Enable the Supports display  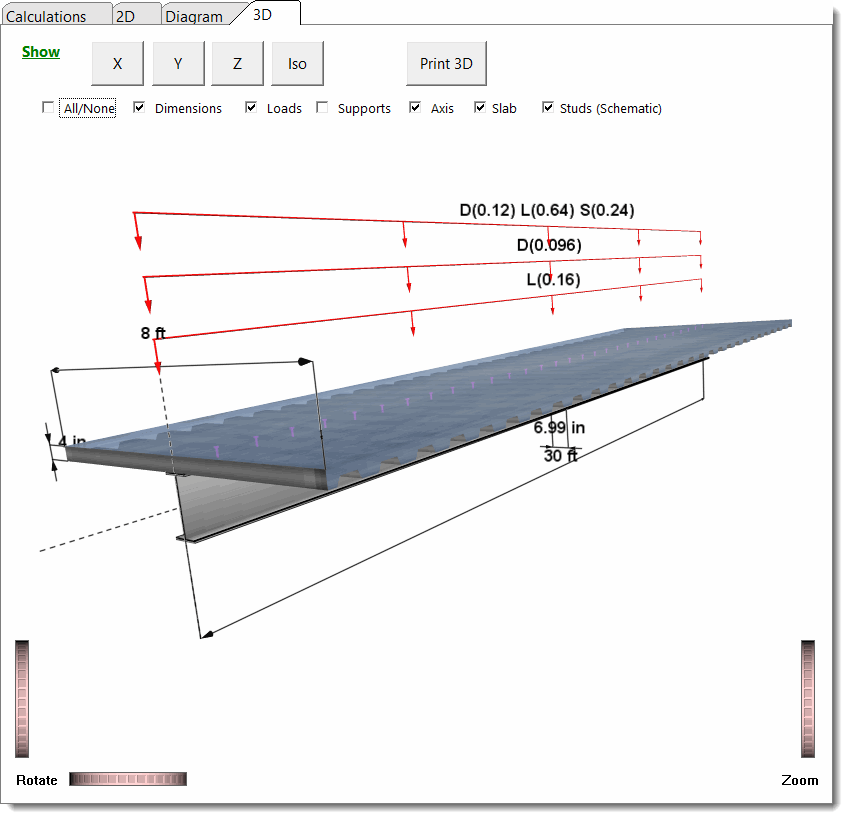tap(322, 107)
